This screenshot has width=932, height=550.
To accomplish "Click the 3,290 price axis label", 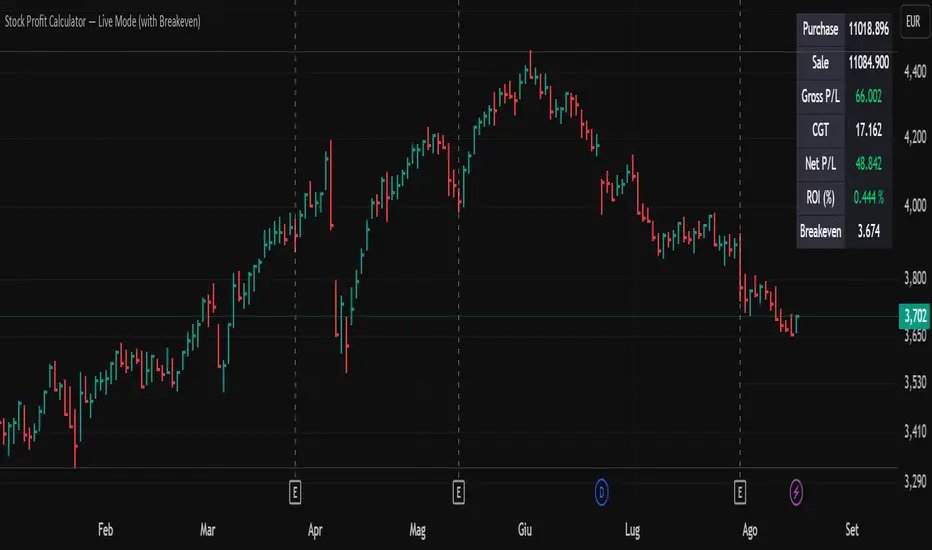I will [x=915, y=481].
